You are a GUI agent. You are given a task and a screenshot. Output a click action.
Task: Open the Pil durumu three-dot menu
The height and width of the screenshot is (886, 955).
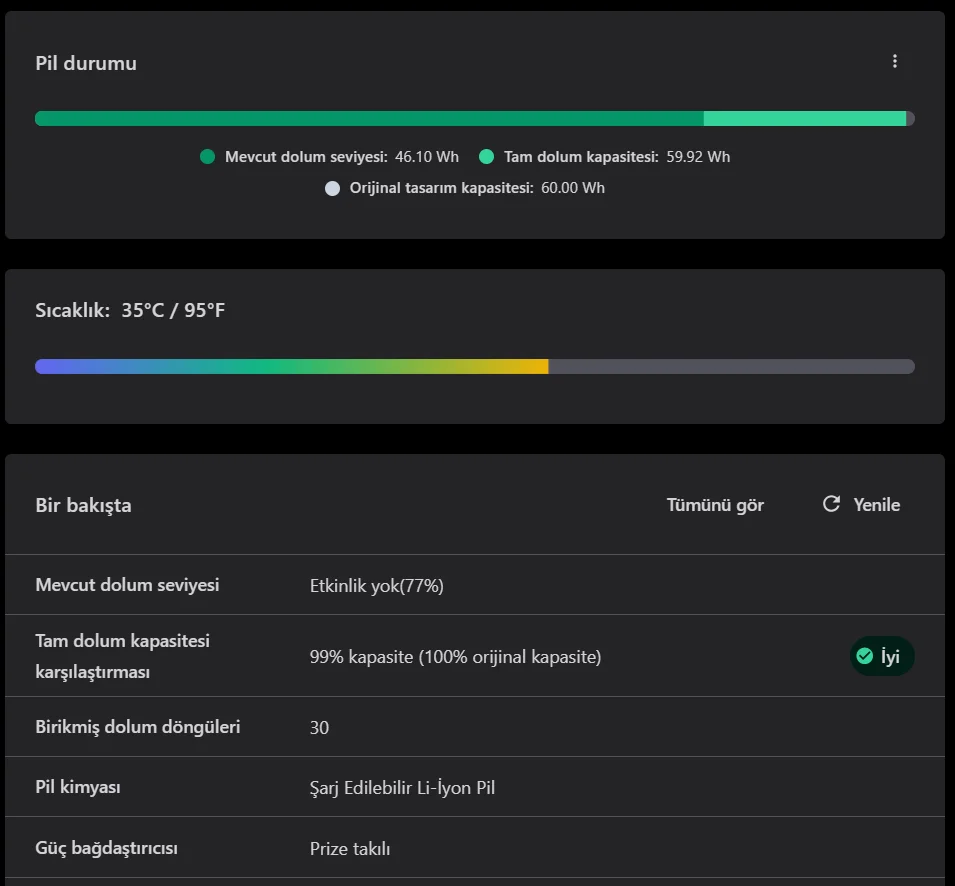click(x=894, y=62)
